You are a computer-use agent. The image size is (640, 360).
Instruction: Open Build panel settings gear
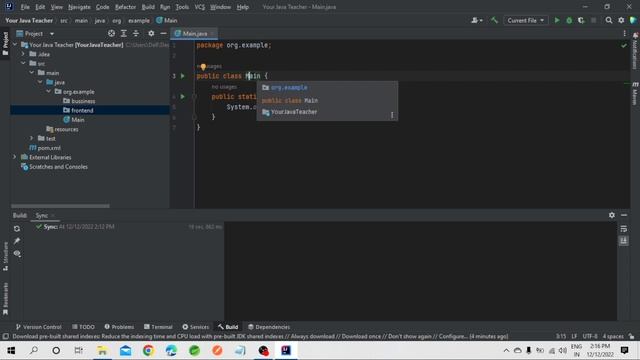coord(611,215)
